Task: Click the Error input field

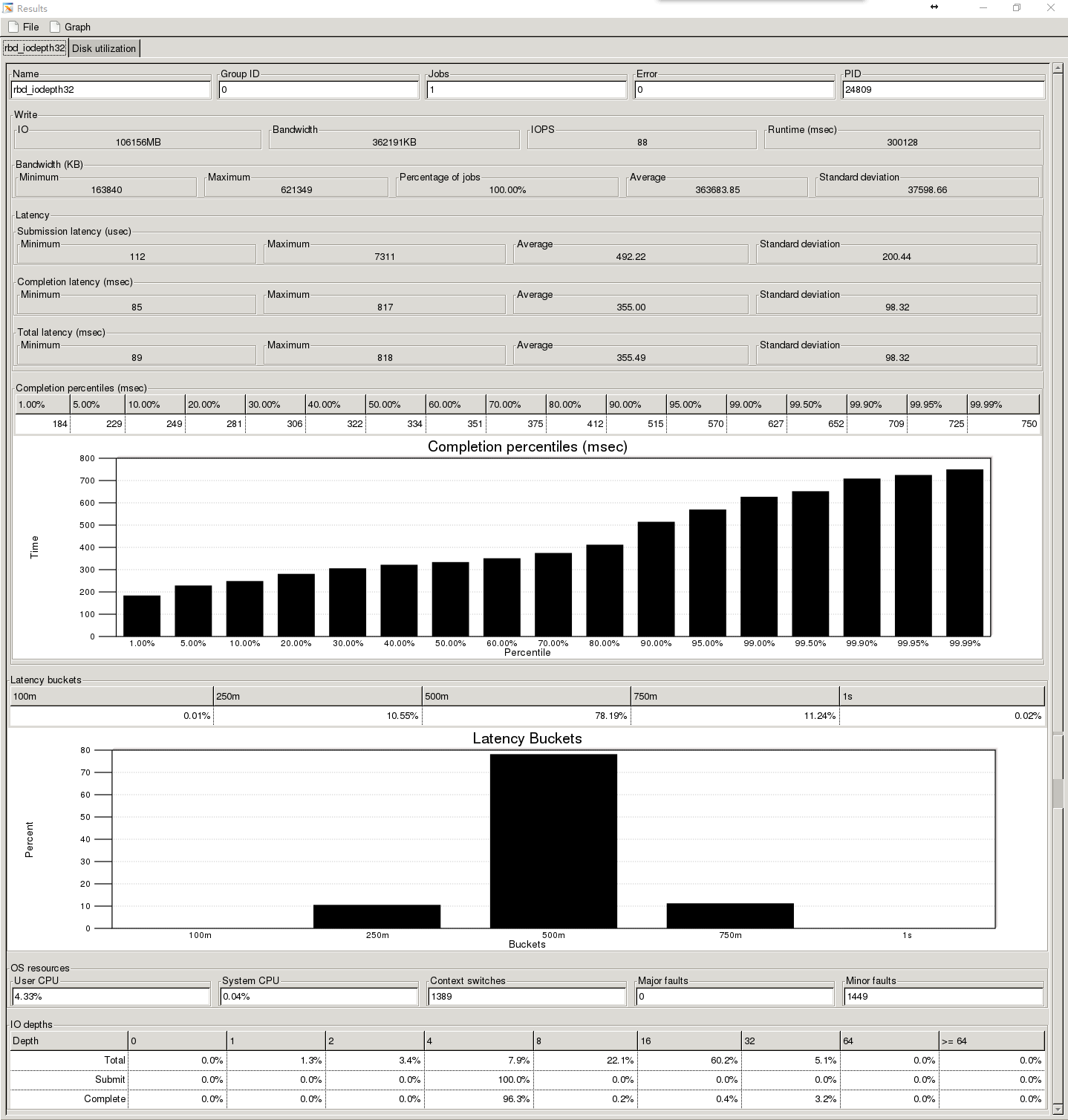Action: 735,89
